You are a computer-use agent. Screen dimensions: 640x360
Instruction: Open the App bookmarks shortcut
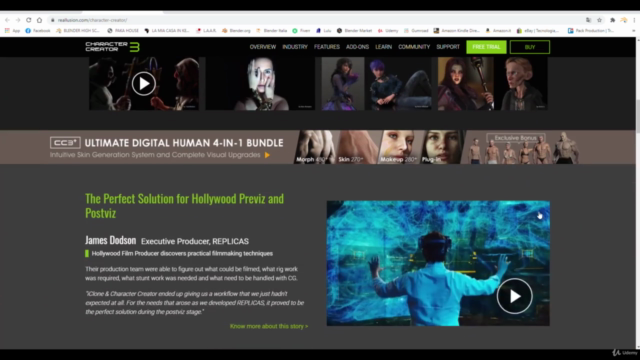pos(12,31)
